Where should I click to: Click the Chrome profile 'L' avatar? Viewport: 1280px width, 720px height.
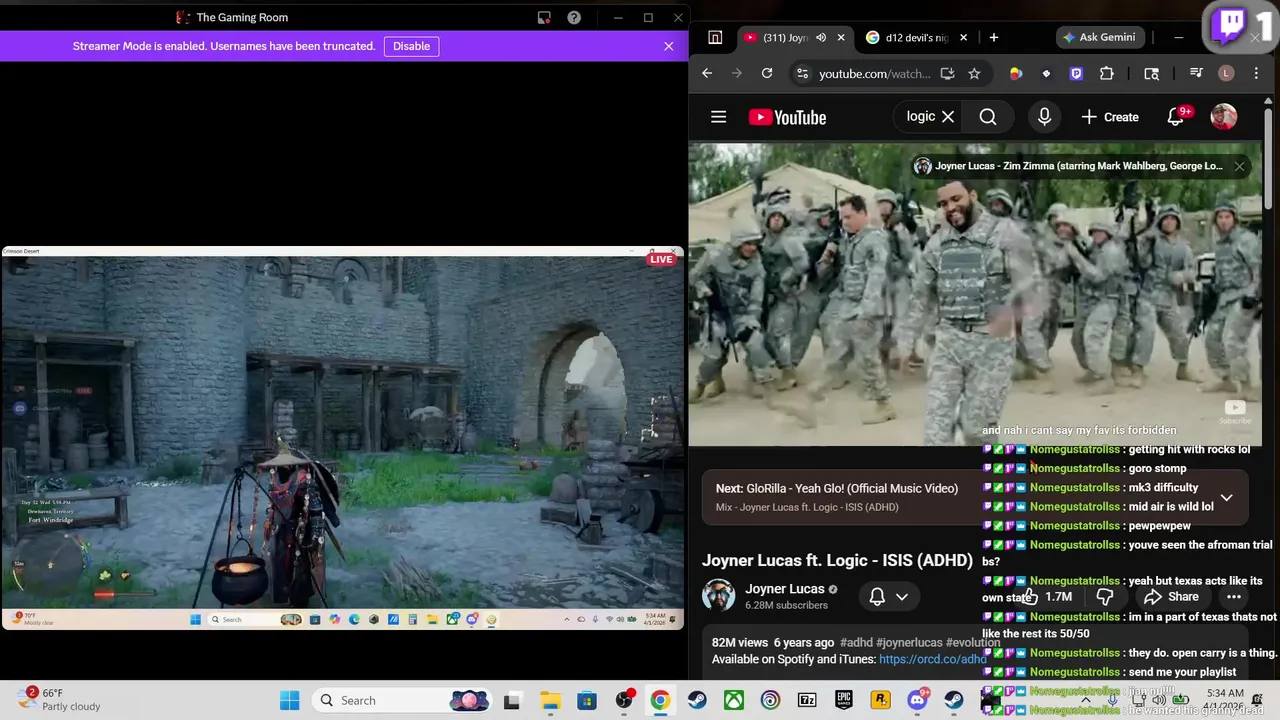click(x=1226, y=73)
